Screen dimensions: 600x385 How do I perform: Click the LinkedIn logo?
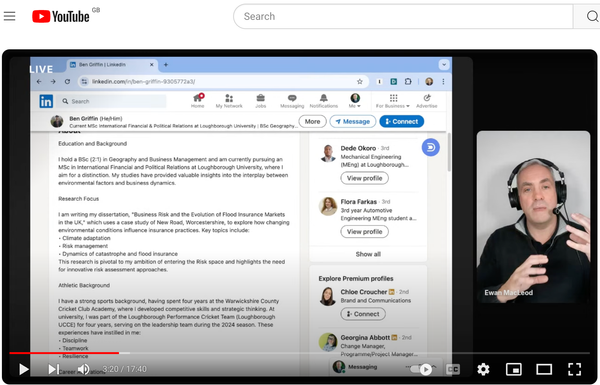(46, 101)
